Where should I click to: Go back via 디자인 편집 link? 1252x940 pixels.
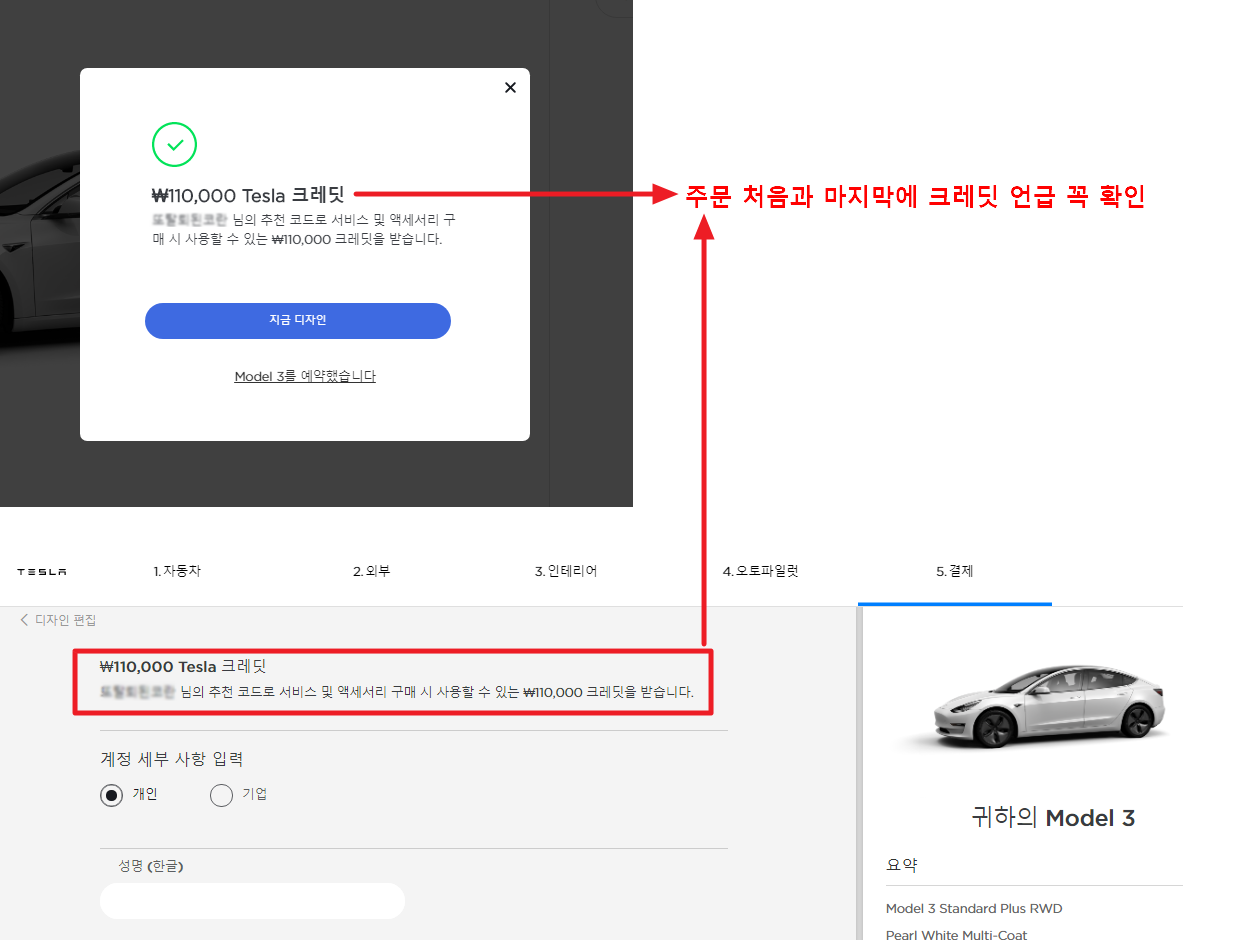pos(58,620)
